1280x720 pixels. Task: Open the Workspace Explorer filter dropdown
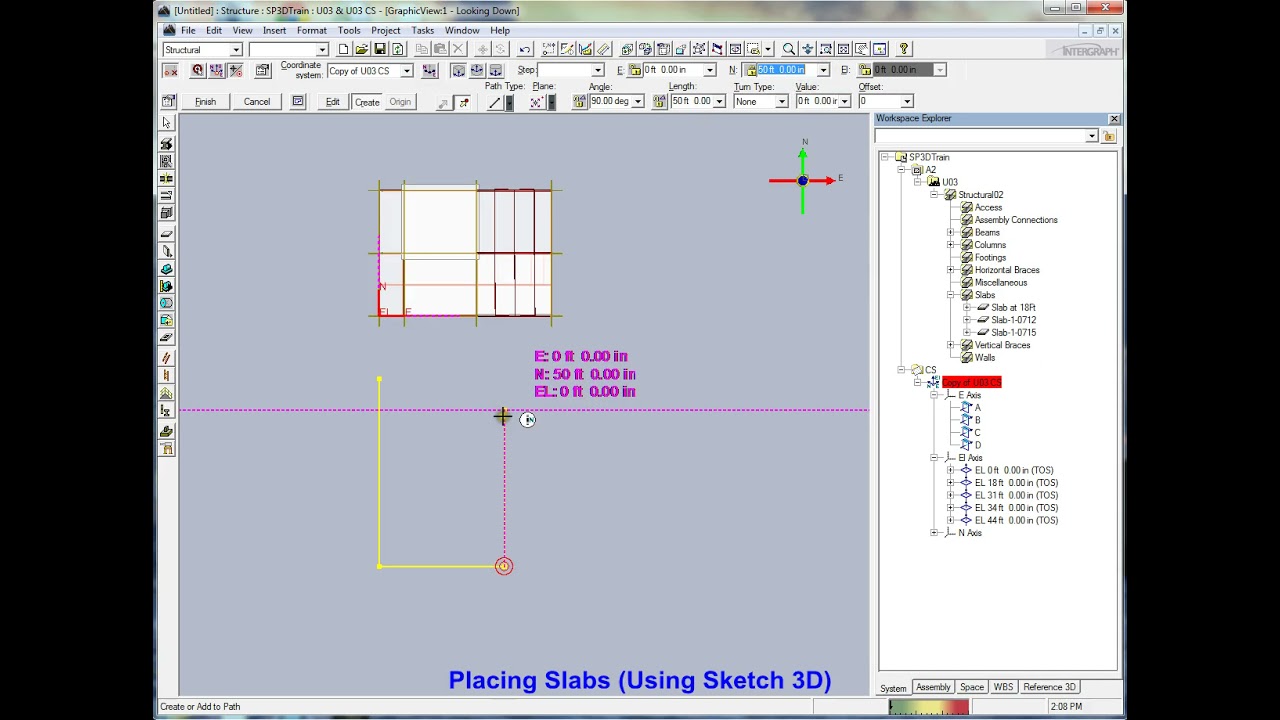[x=1092, y=136]
